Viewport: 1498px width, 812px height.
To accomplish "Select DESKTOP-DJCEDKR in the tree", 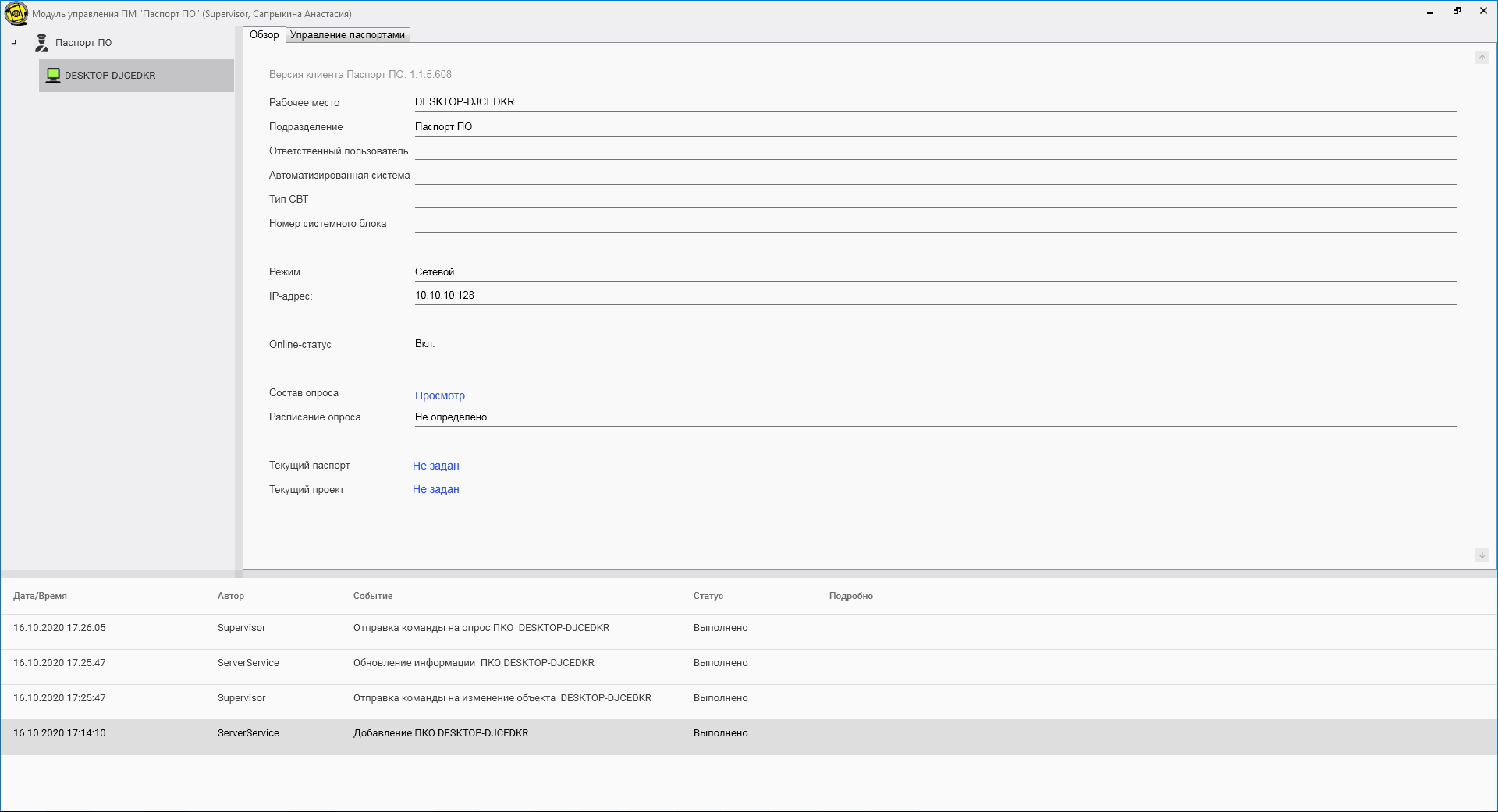I will pyautogui.click(x=110, y=76).
